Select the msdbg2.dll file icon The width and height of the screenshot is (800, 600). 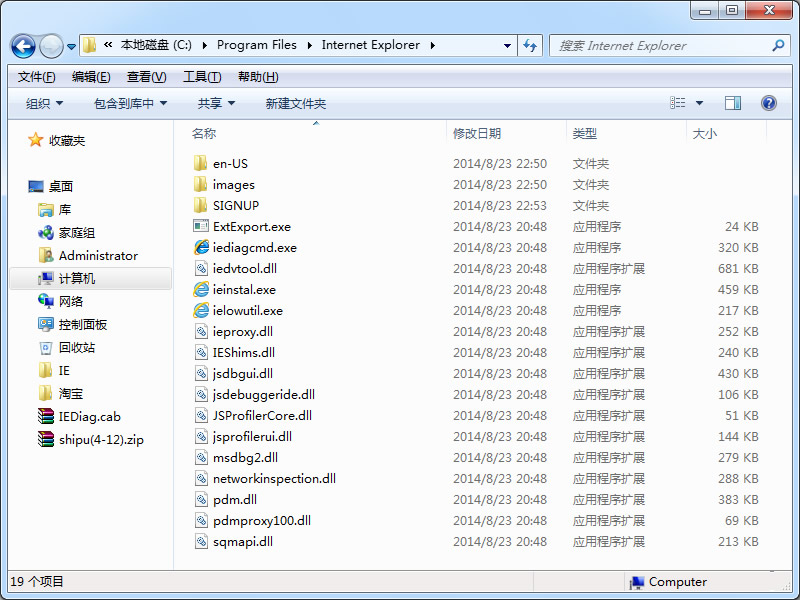pyautogui.click(x=202, y=457)
